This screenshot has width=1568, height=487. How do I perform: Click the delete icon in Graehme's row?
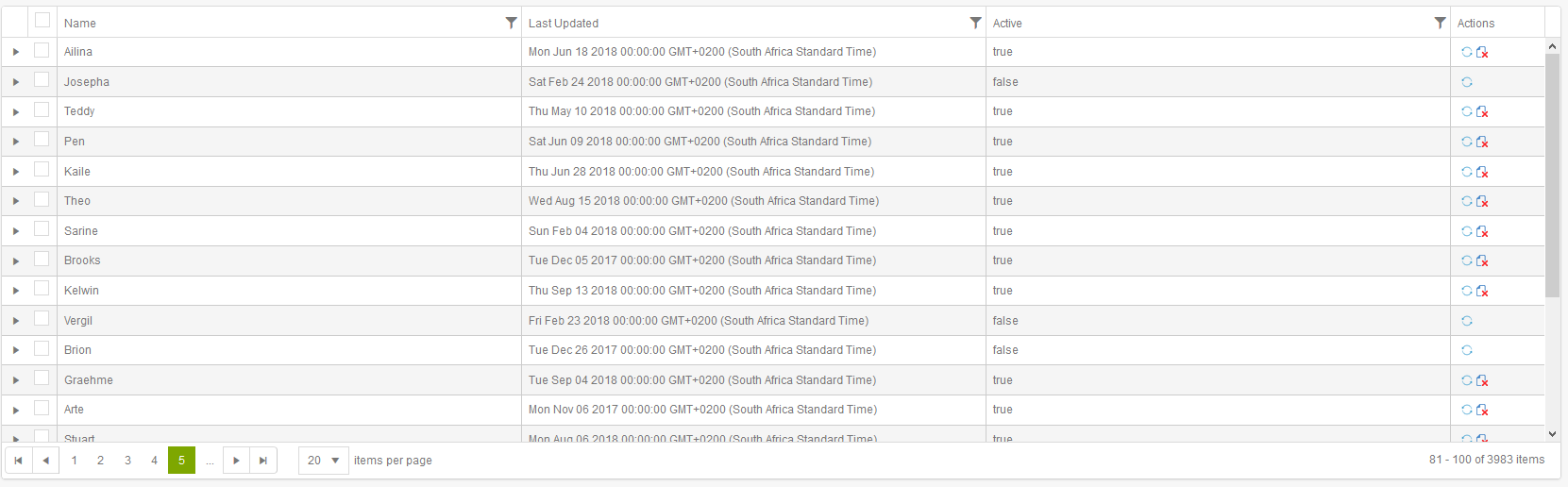pos(1482,381)
